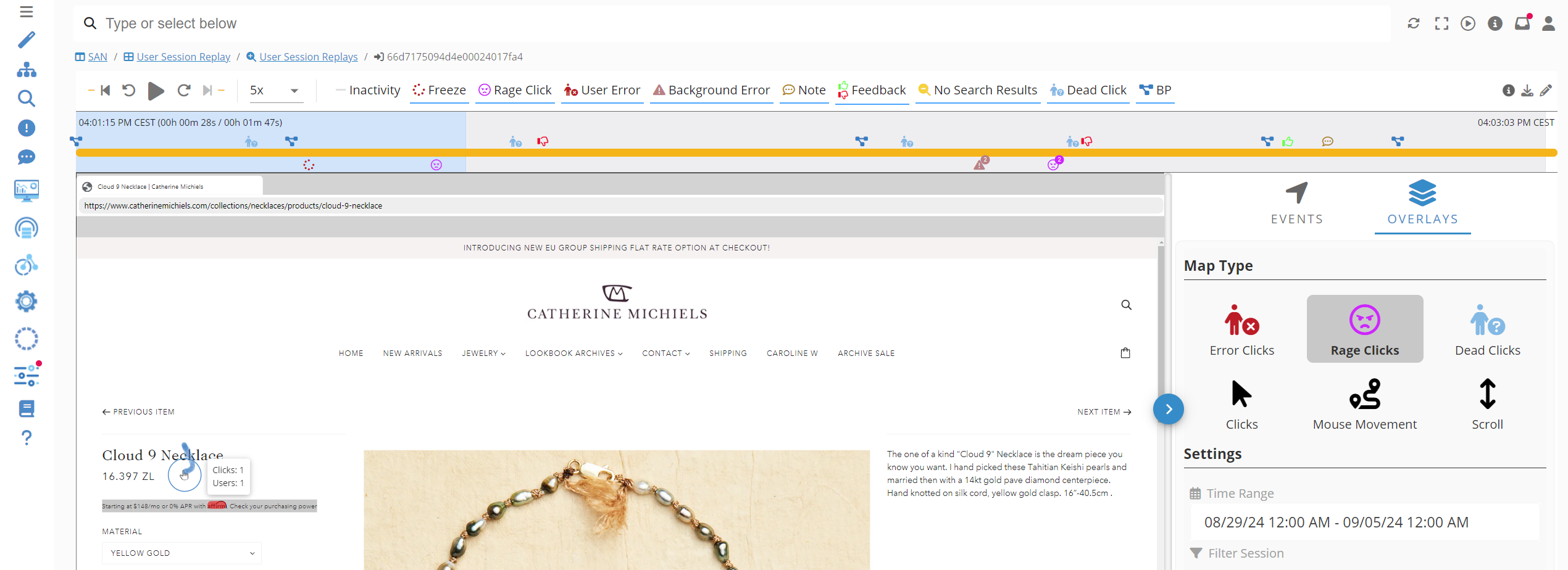This screenshot has height=570, width=1568.
Task: Choose the Mouse Movement overlay
Action: click(1364, 404)
